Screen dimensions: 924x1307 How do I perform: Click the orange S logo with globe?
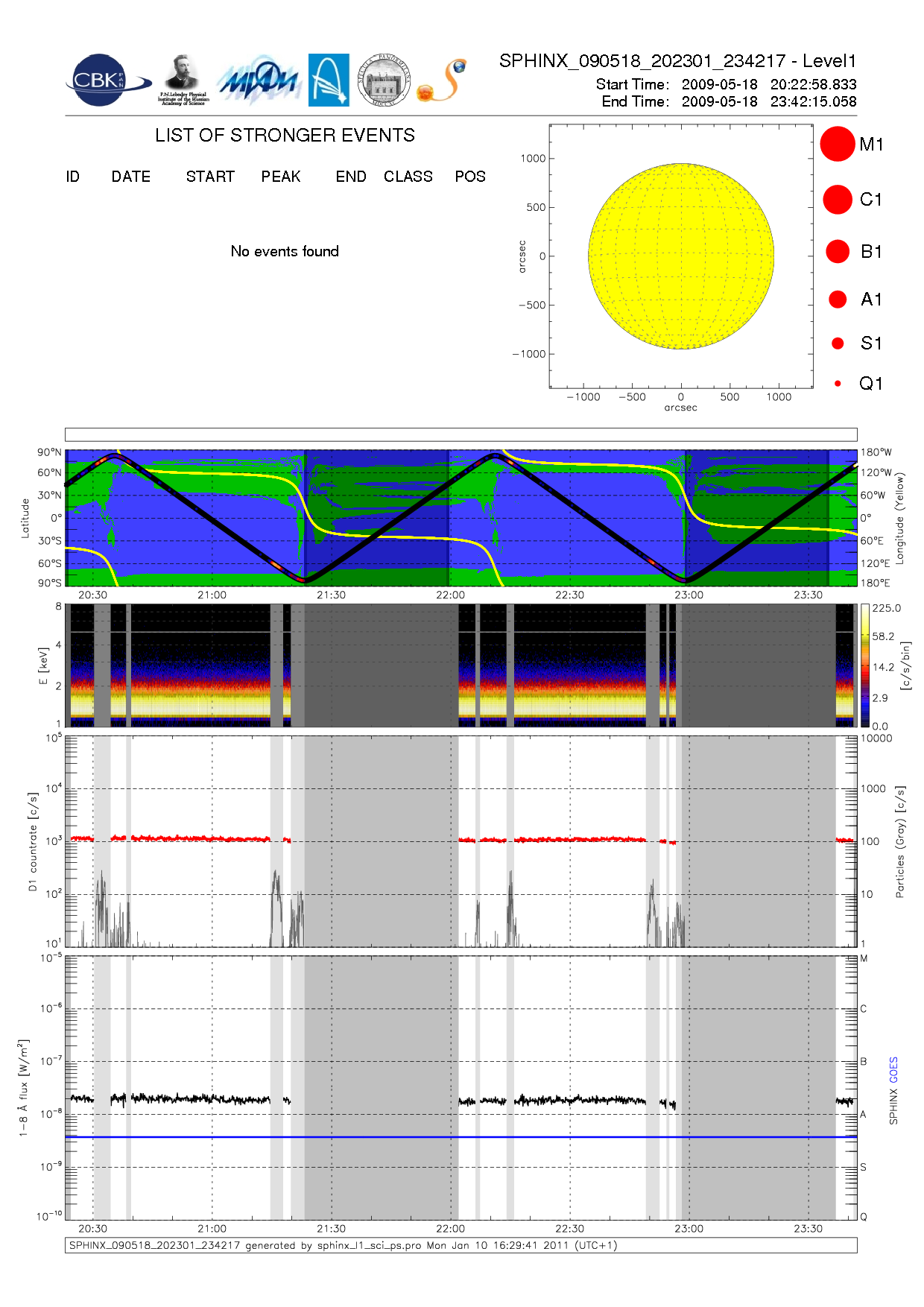pos(442,80)
